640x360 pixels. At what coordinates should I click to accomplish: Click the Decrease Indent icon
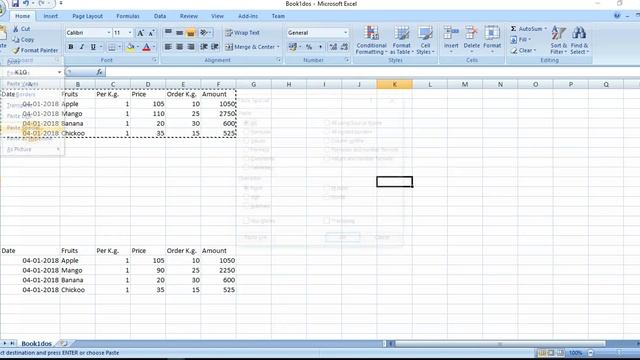pos(204,47)
